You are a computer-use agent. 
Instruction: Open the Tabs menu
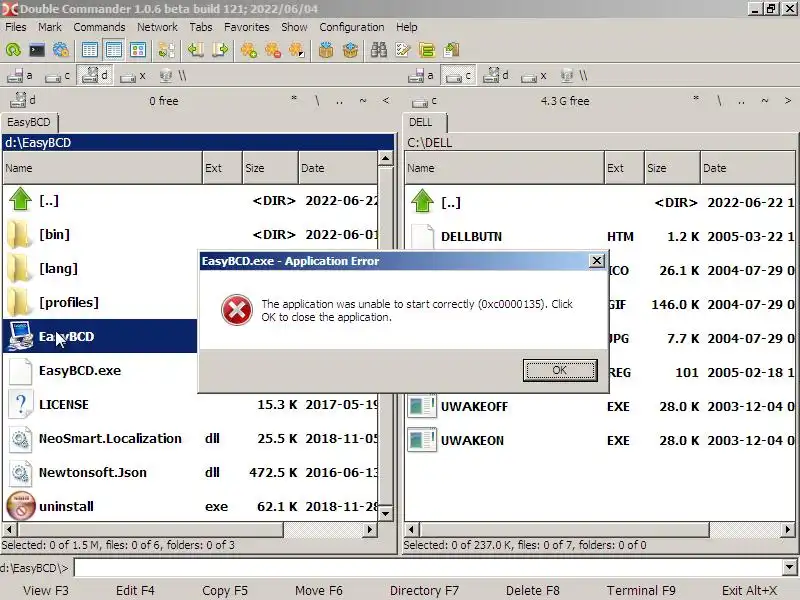click(x=201, y=27)
